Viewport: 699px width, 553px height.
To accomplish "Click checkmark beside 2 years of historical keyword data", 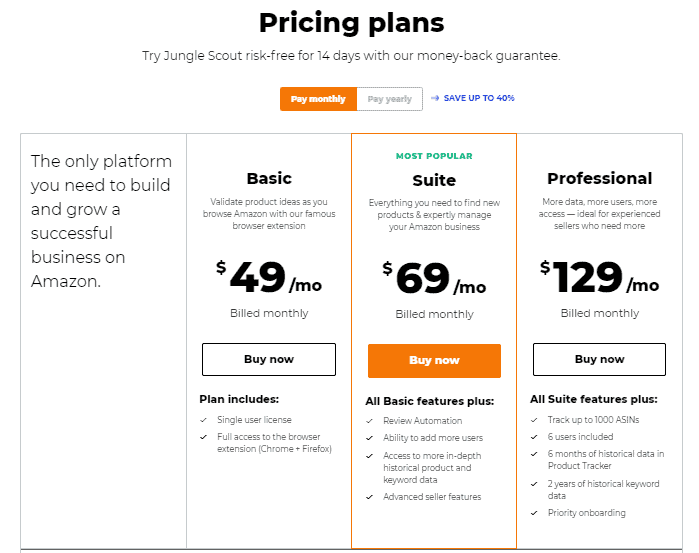I will click(534, 484).
